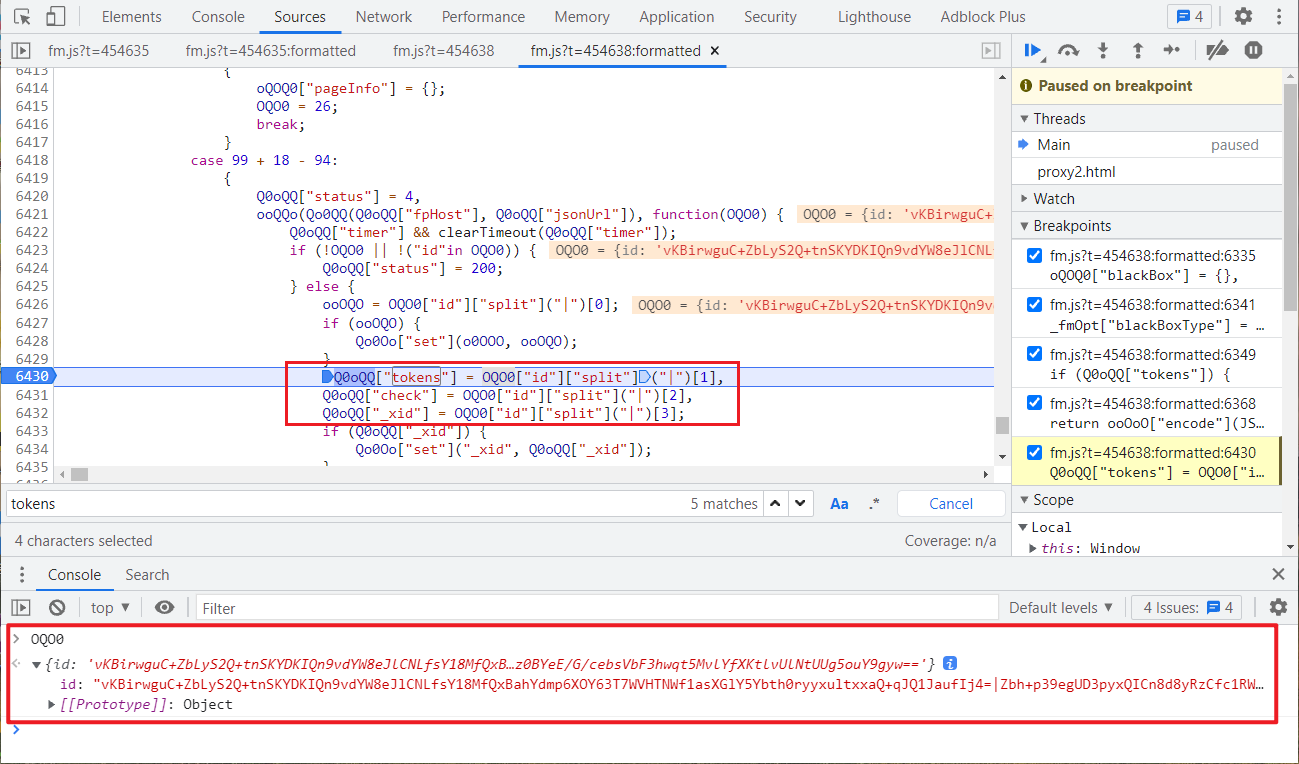Uncheck breakpoint at line 6335

click(1035, 255)
